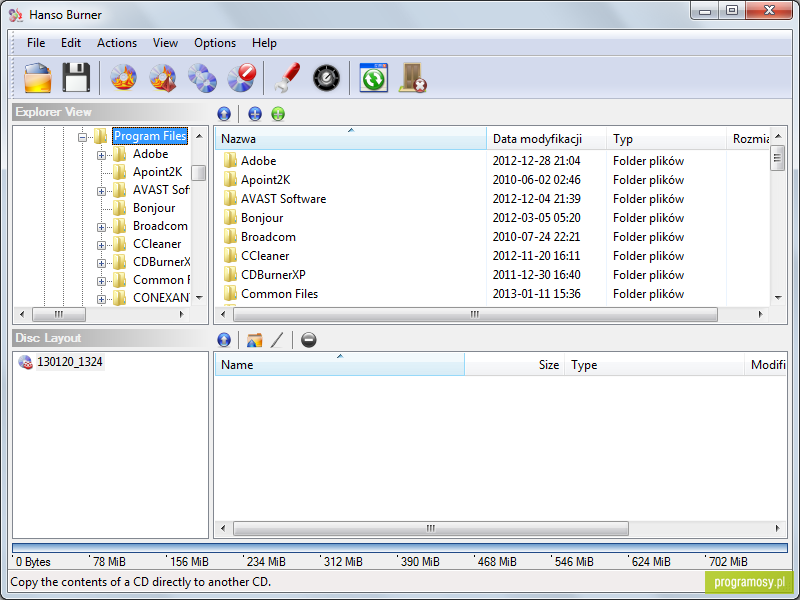
Task: Expand the CONEXANT tree node
Action: click(101, 299)
